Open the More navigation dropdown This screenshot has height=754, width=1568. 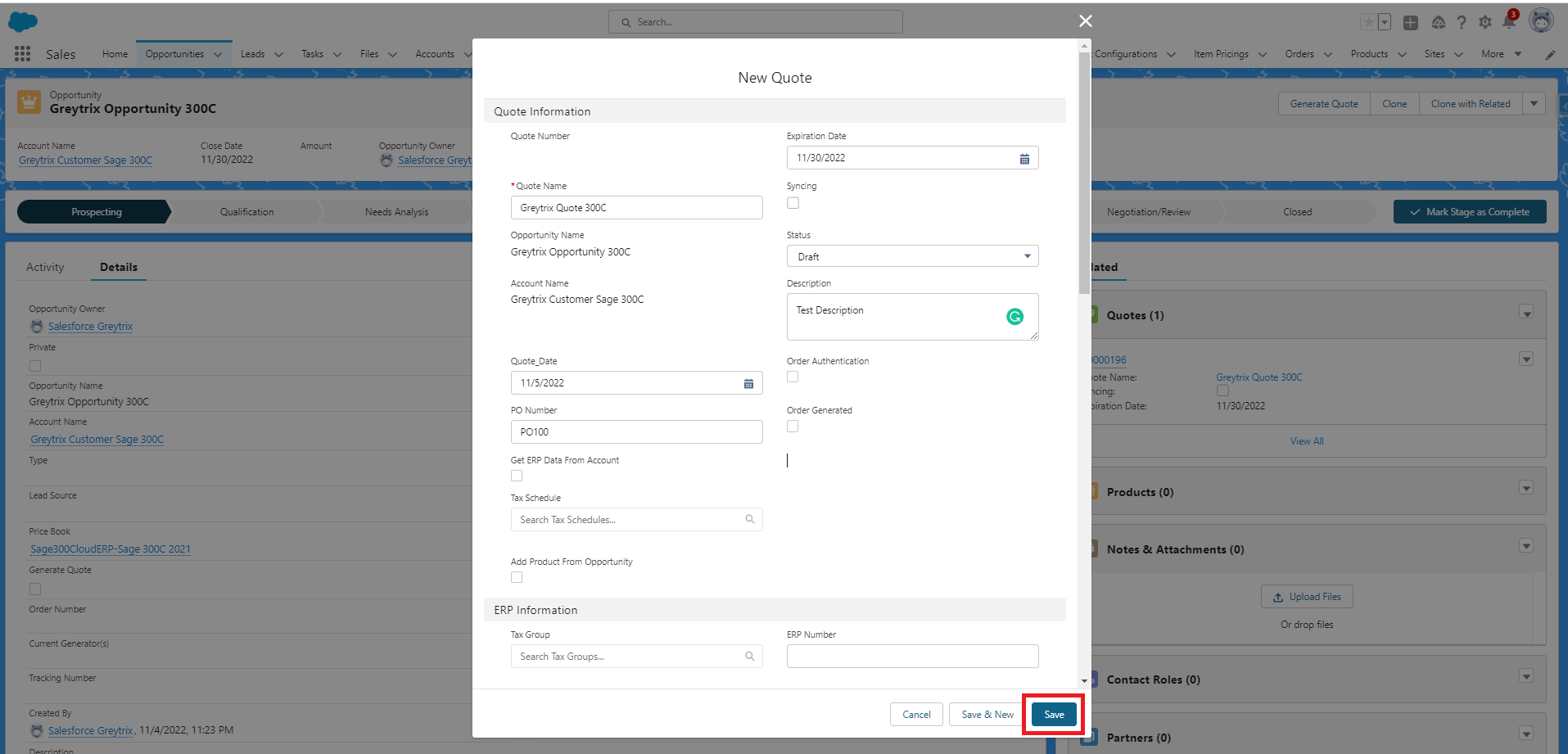click(x=1501, y=54)
